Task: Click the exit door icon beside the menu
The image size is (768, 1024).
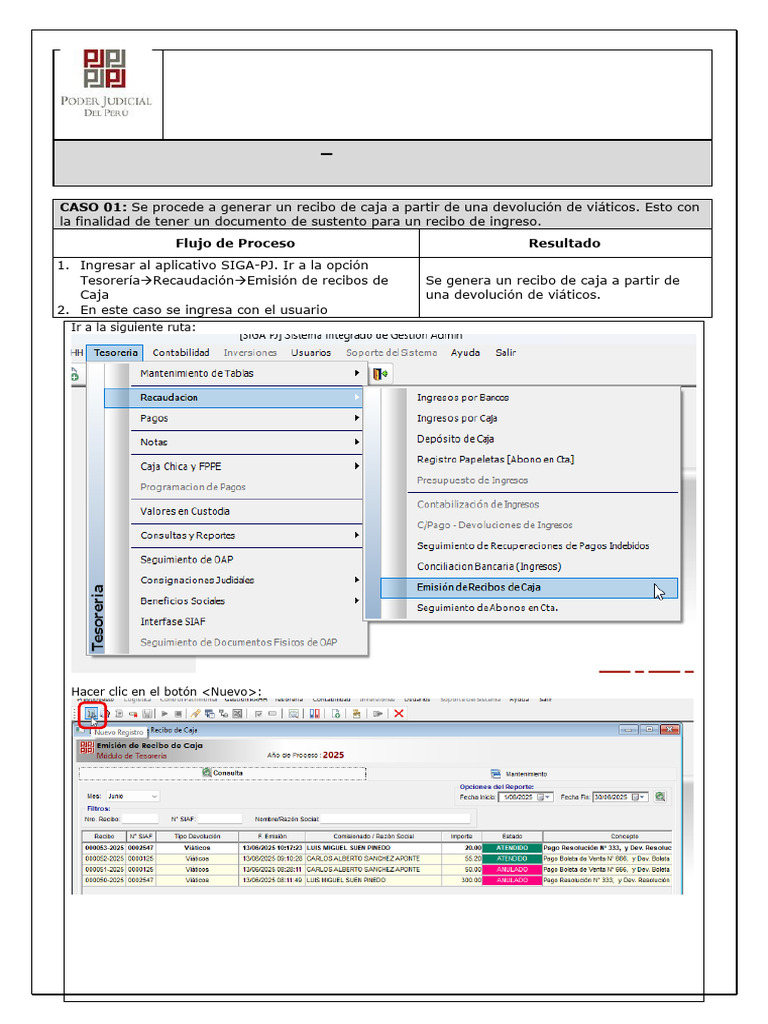Action: click(380, 374)
